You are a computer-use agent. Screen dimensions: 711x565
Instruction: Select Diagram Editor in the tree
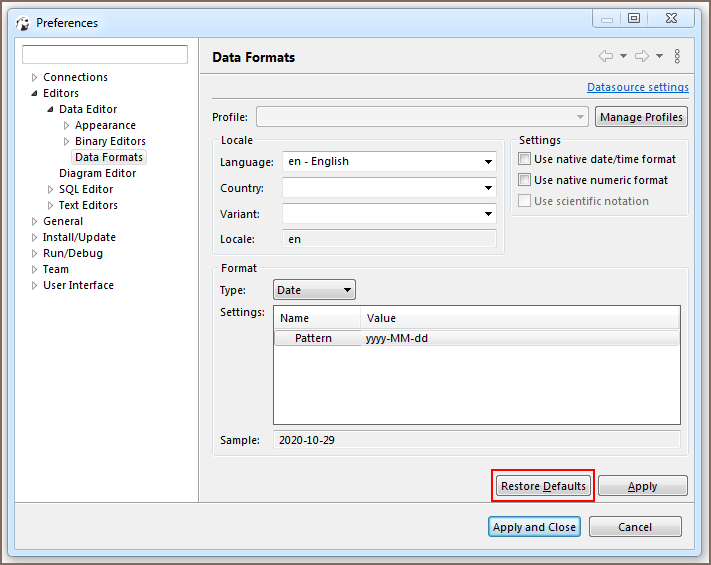[97, 173]
